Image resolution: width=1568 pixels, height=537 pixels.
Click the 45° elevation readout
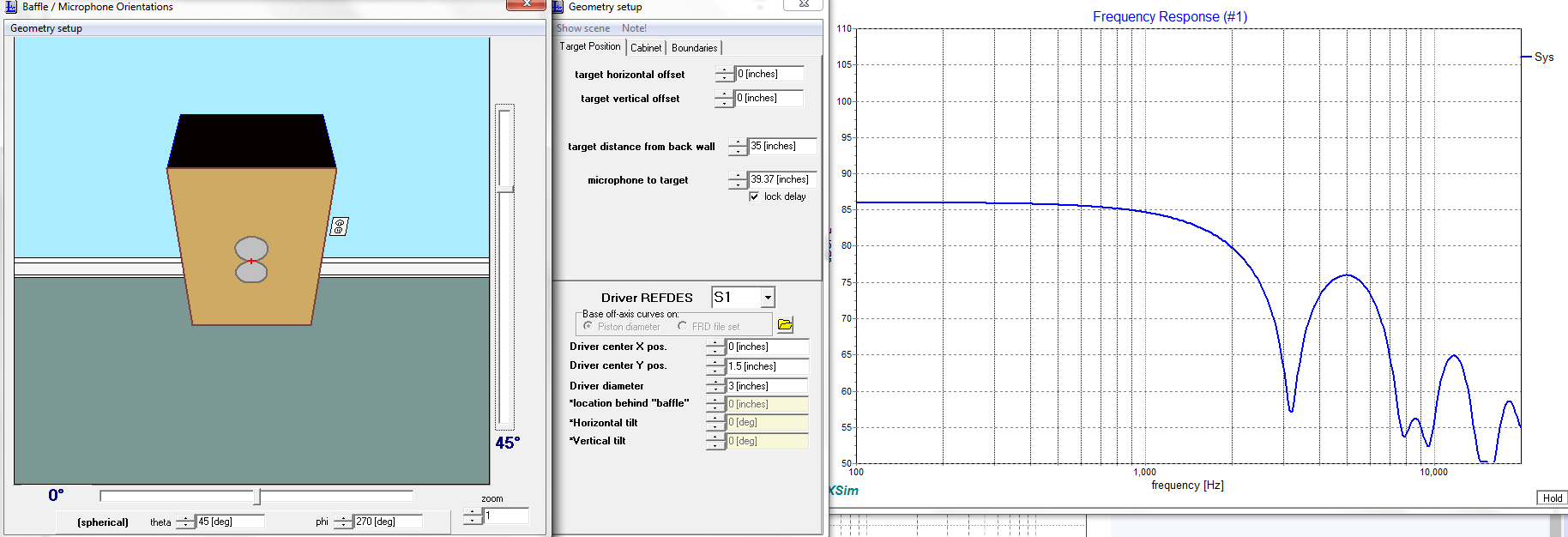click(507, 443)
